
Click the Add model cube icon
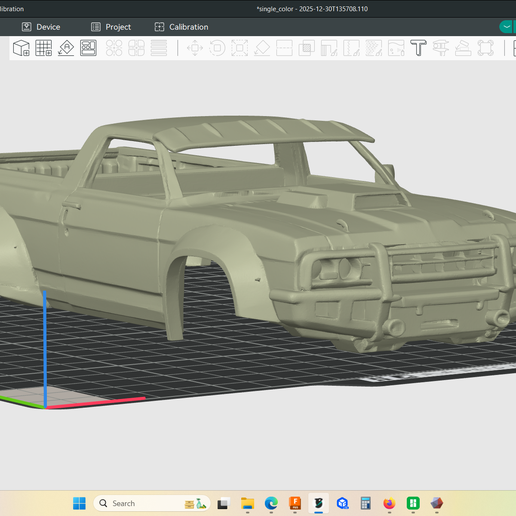pyautogui.click(x=21, y=48)
